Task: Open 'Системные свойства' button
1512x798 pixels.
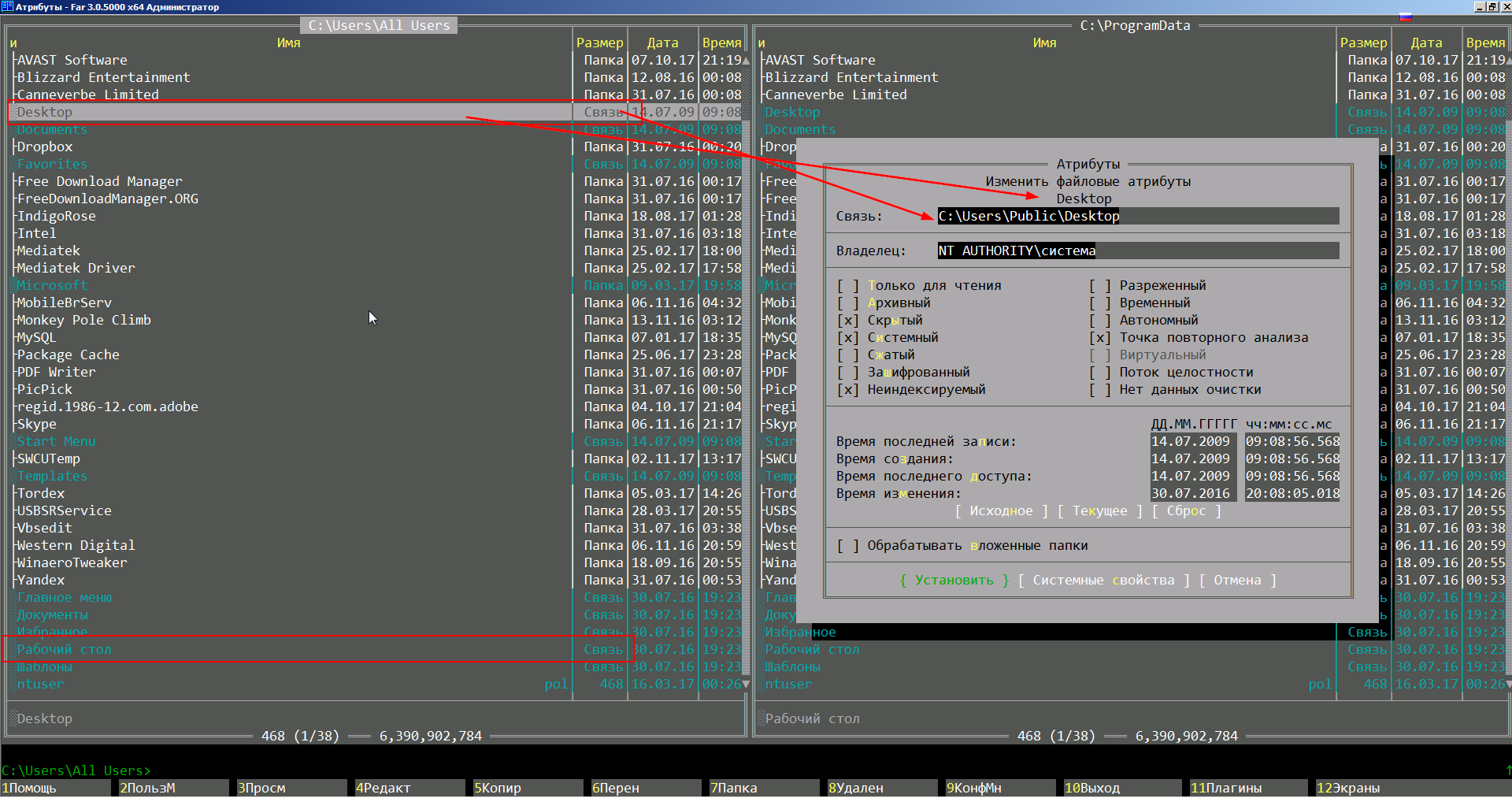Action: pyautogui.click(x=1104, y=580)
